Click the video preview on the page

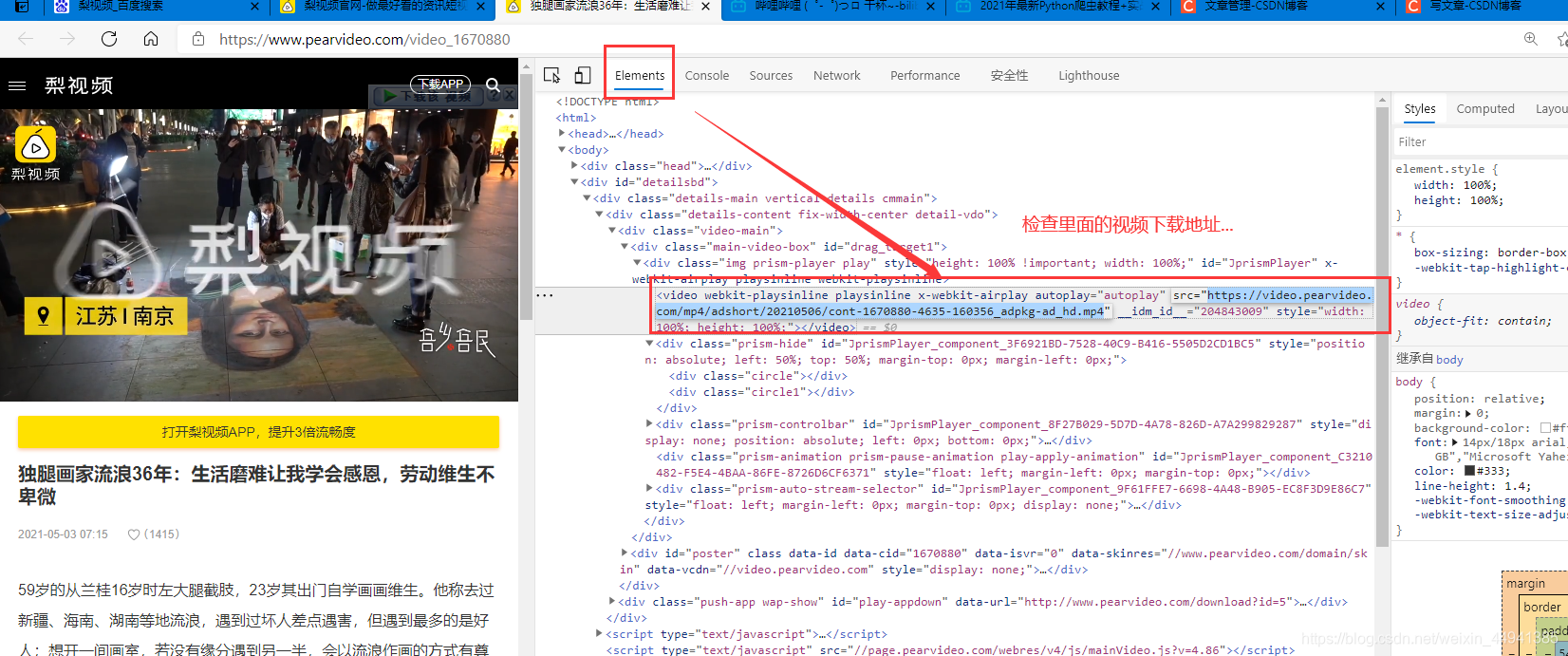[x=259, y=254]
